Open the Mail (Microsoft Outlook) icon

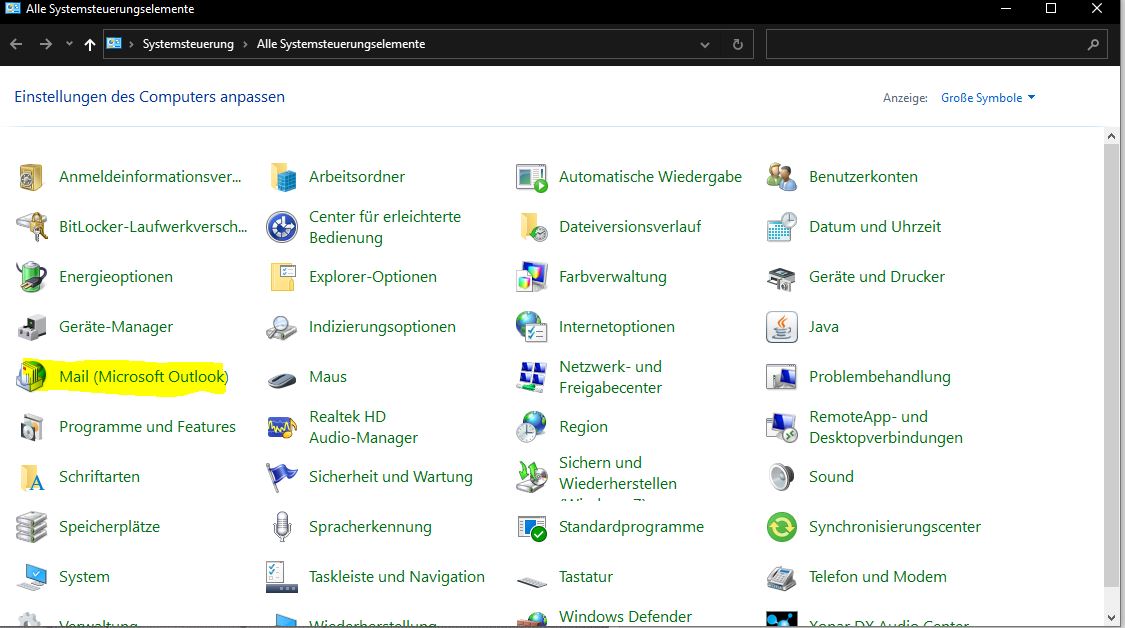point(31,377)
